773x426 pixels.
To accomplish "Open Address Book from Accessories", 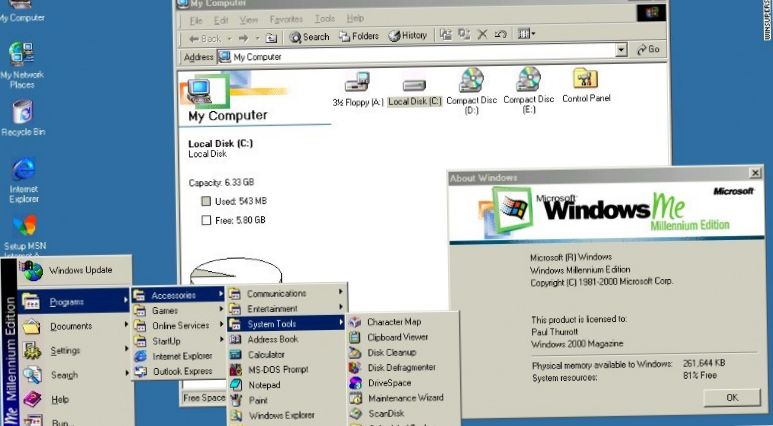I will [286, 339].
